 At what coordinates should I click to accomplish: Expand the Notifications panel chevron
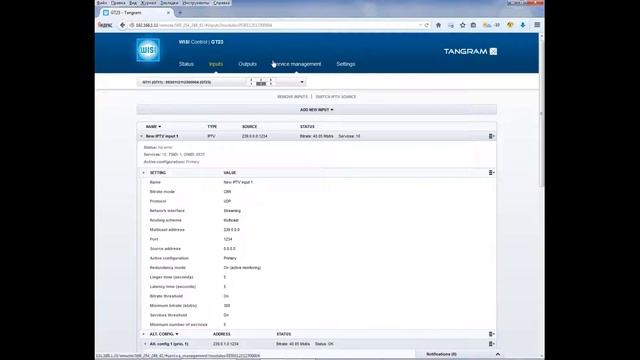[498, 354]
